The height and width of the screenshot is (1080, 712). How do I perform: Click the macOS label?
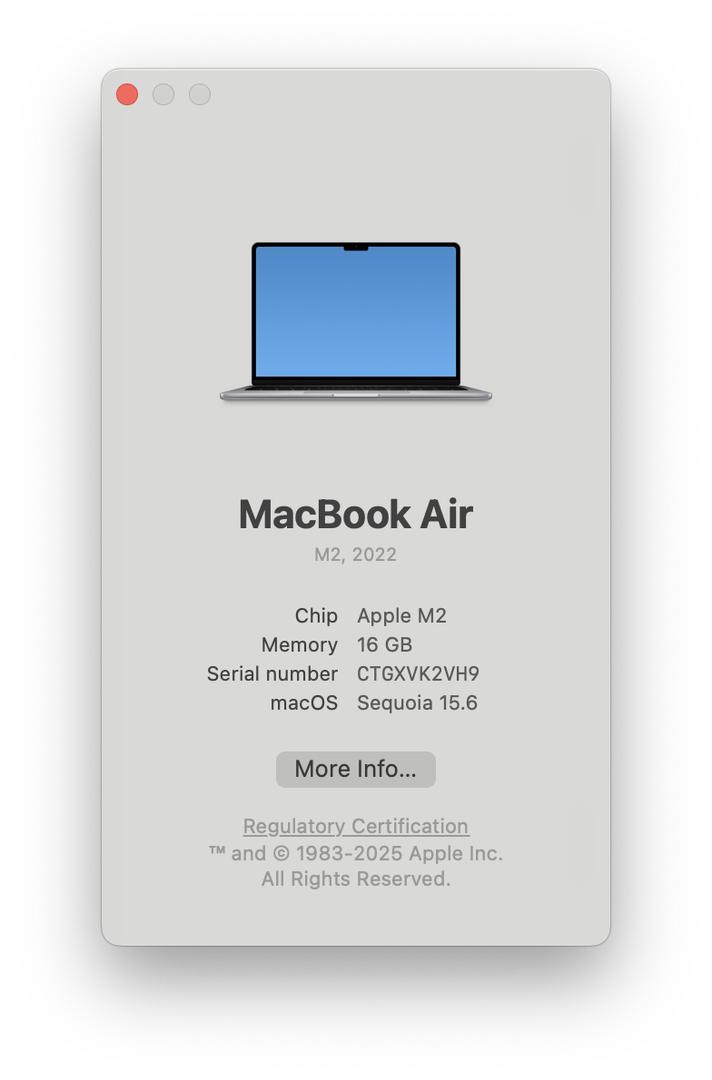304,703
